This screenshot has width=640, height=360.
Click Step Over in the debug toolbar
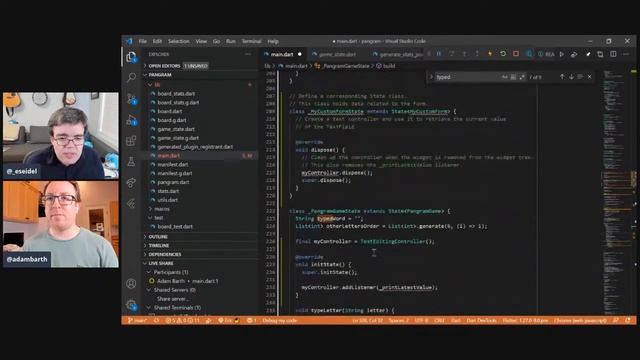451,54
